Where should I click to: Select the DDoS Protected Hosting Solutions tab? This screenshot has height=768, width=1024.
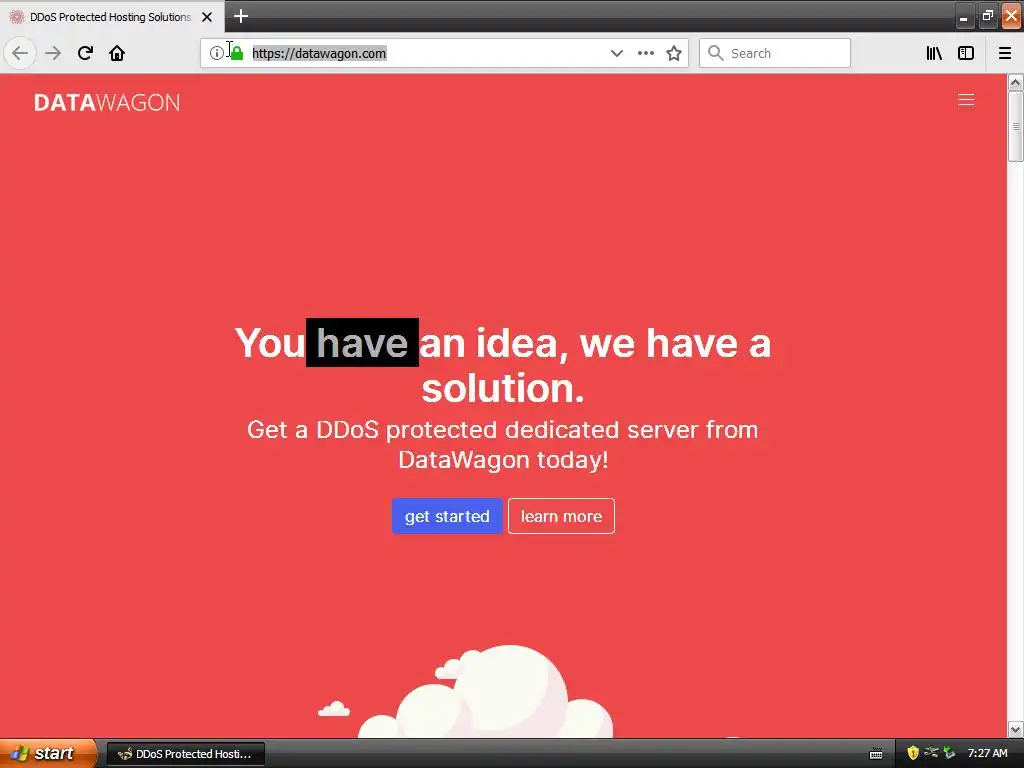[x=112, y=17]
